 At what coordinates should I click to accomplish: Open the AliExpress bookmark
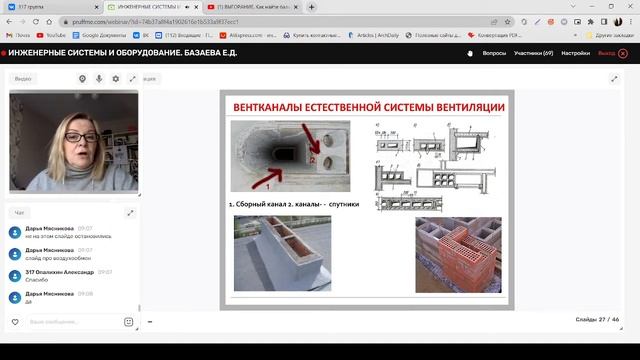248,36
